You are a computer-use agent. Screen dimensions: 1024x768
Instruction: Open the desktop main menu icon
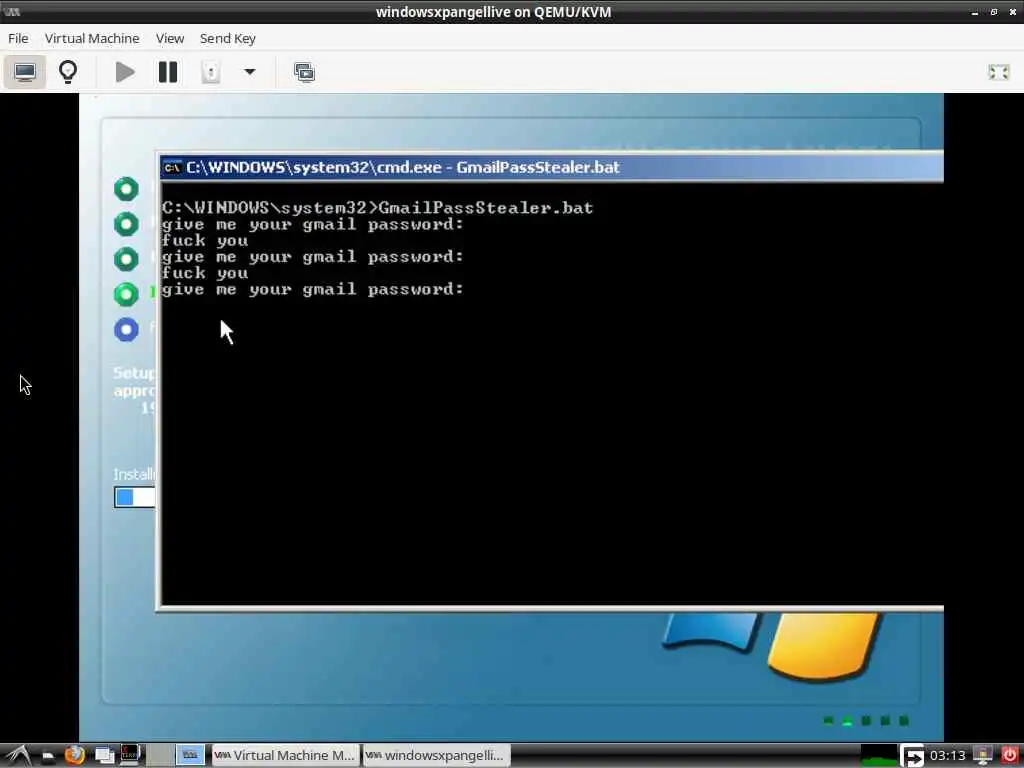pos(17,756)
